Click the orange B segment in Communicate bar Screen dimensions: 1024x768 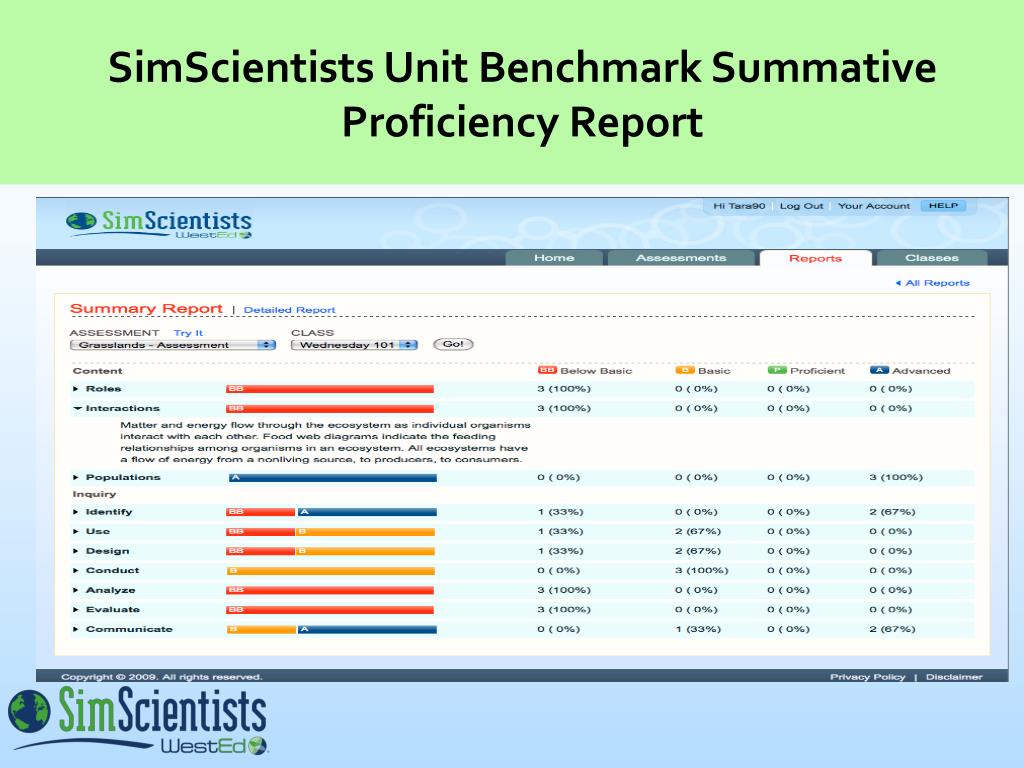(x=261, y=630)
